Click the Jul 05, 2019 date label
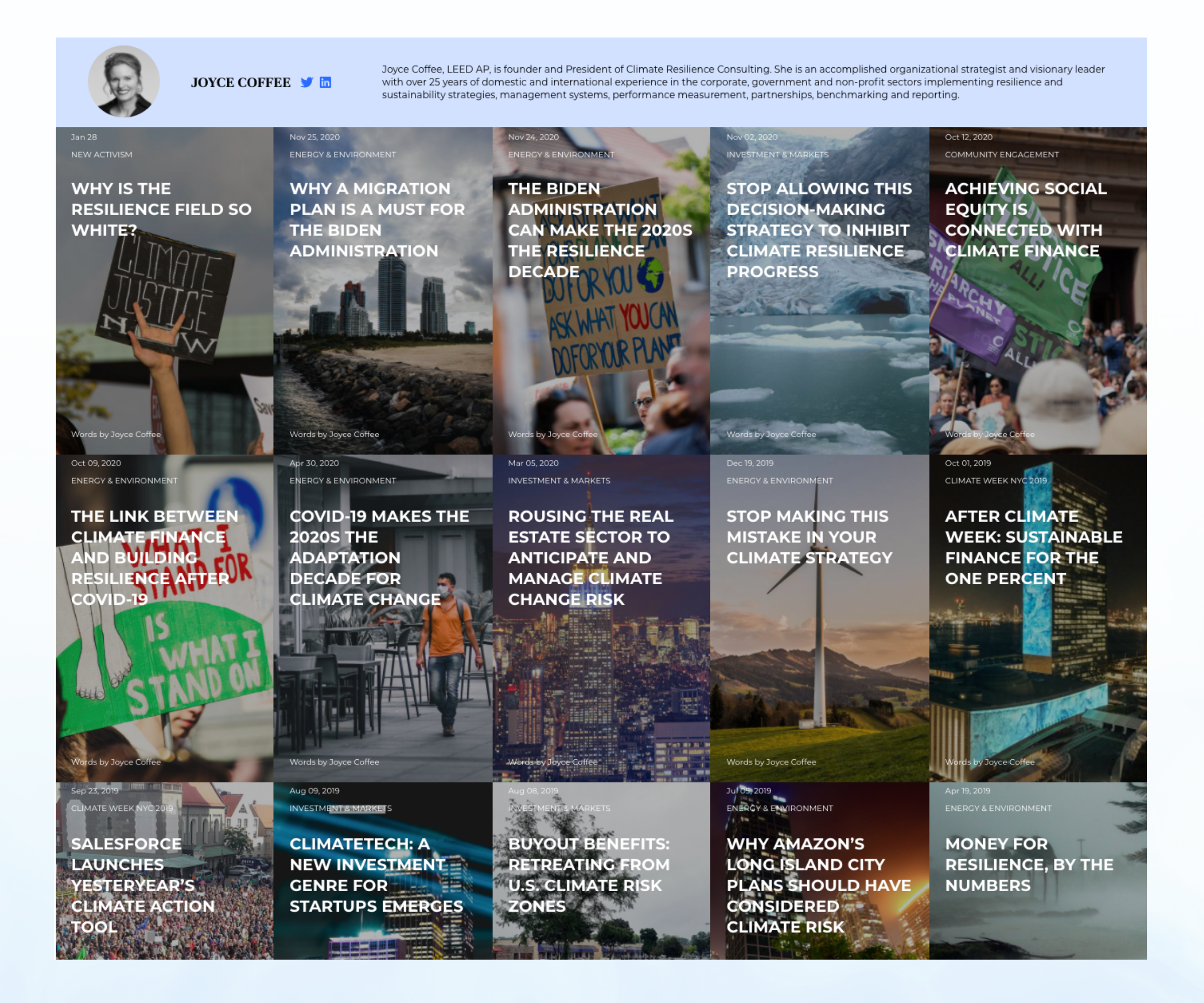Image resolution: width=1204 pixels, height=1003 pixels. tap(749, 791)
